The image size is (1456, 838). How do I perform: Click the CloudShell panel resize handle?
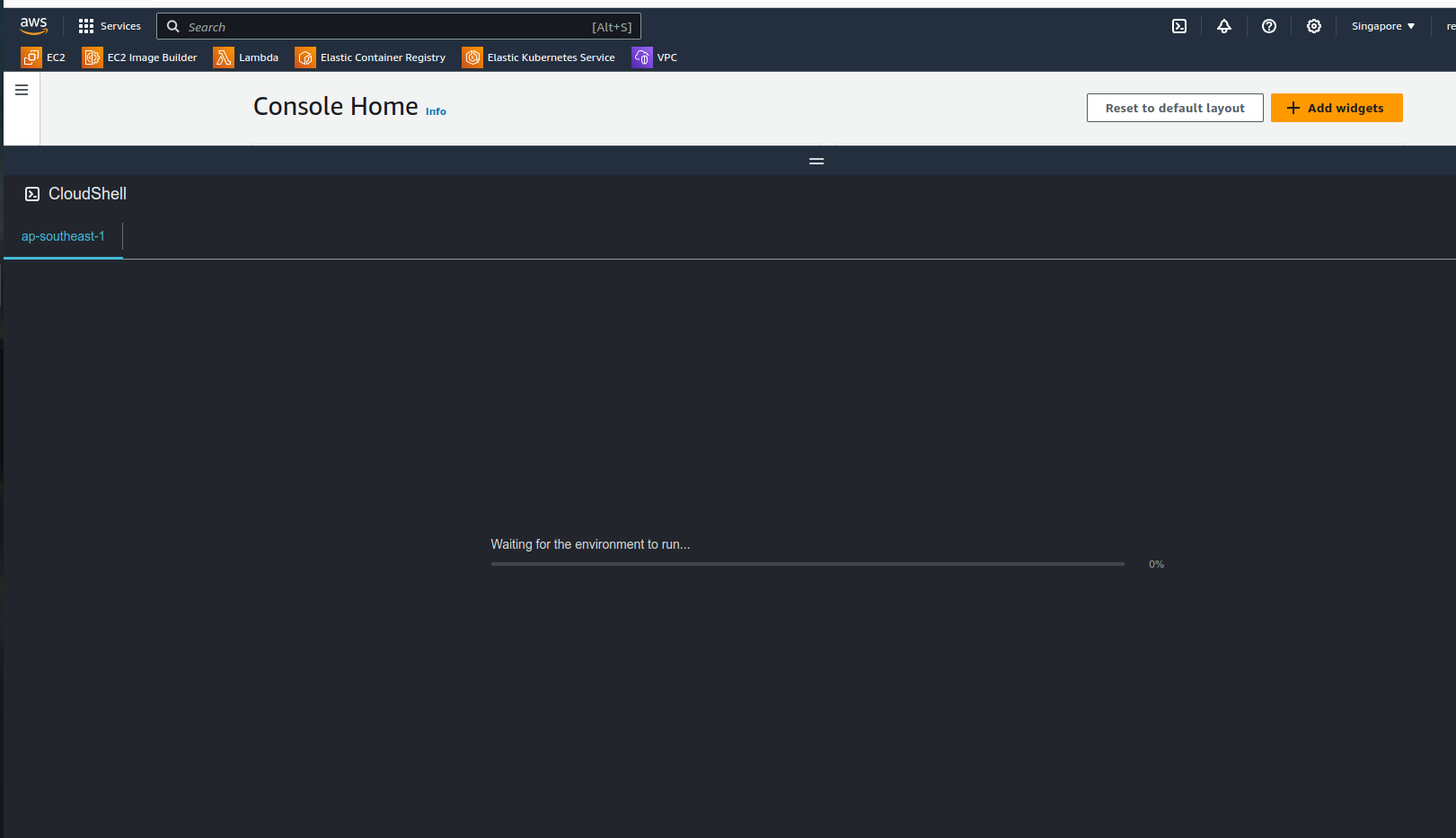coord(816,162)
